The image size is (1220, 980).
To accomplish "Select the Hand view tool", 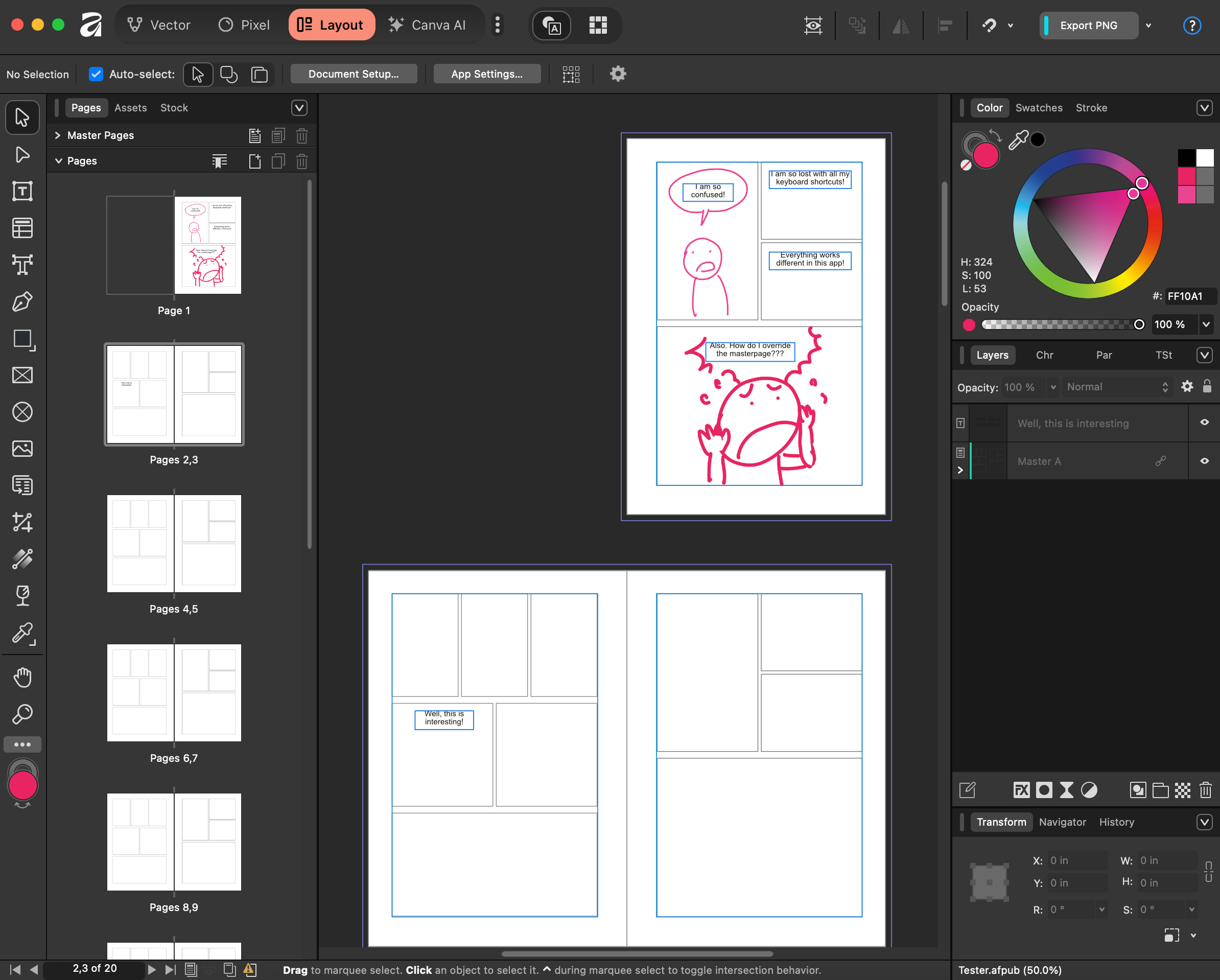I will click(x=22, y=678).
